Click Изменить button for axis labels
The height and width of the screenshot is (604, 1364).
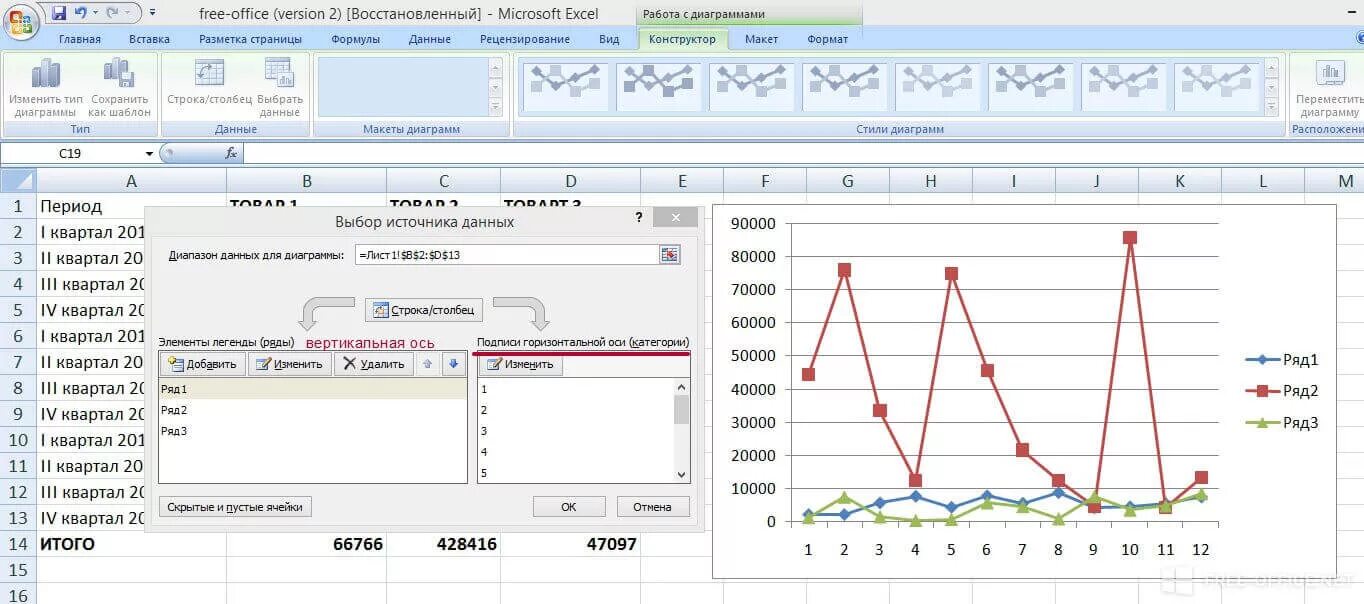pyautogui.click(x=521, y=364)
